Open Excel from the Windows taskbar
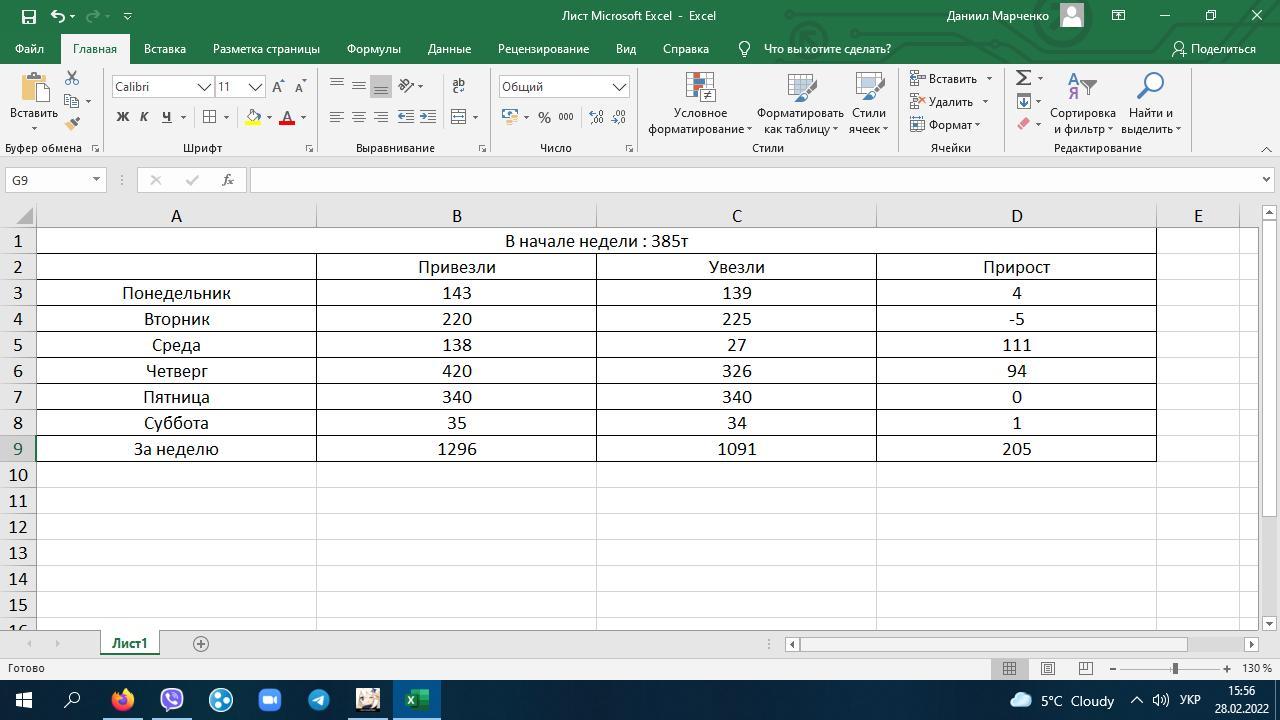This screenshot has width=1280, height=720. click(417, 700)
